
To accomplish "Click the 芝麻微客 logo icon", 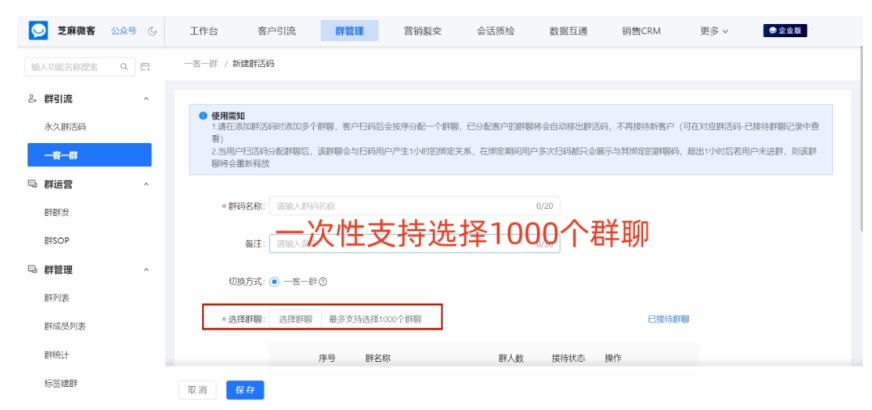I will 38,31.
